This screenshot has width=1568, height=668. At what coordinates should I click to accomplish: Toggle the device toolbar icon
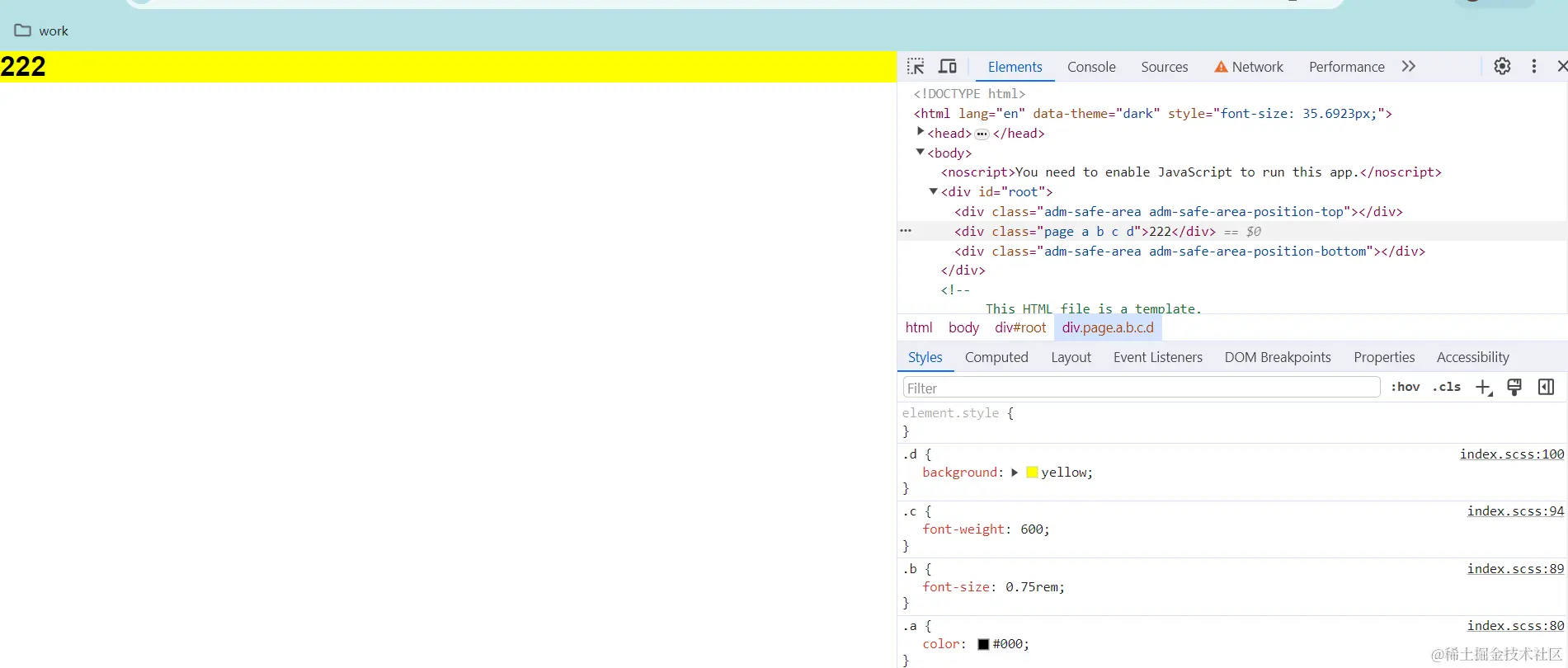(948, 67)
